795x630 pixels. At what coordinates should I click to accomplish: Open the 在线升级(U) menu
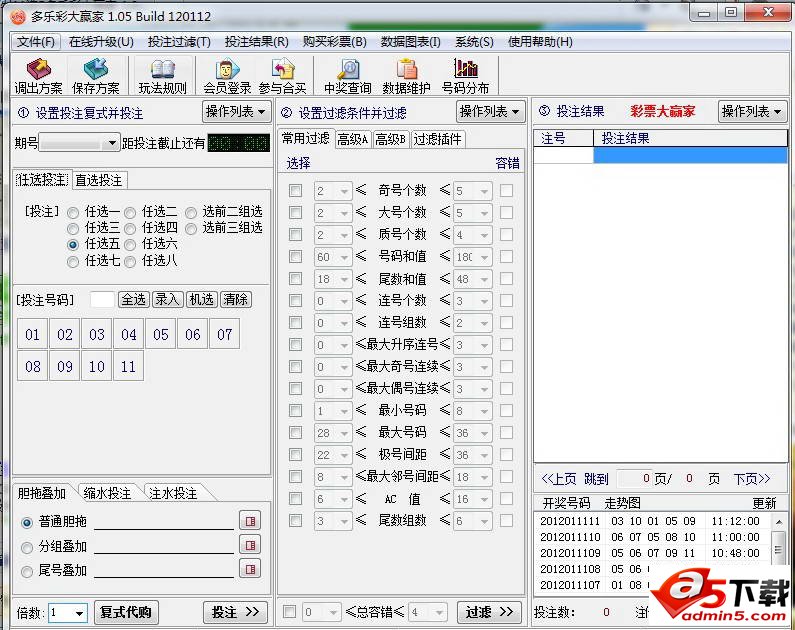(101, 42)
